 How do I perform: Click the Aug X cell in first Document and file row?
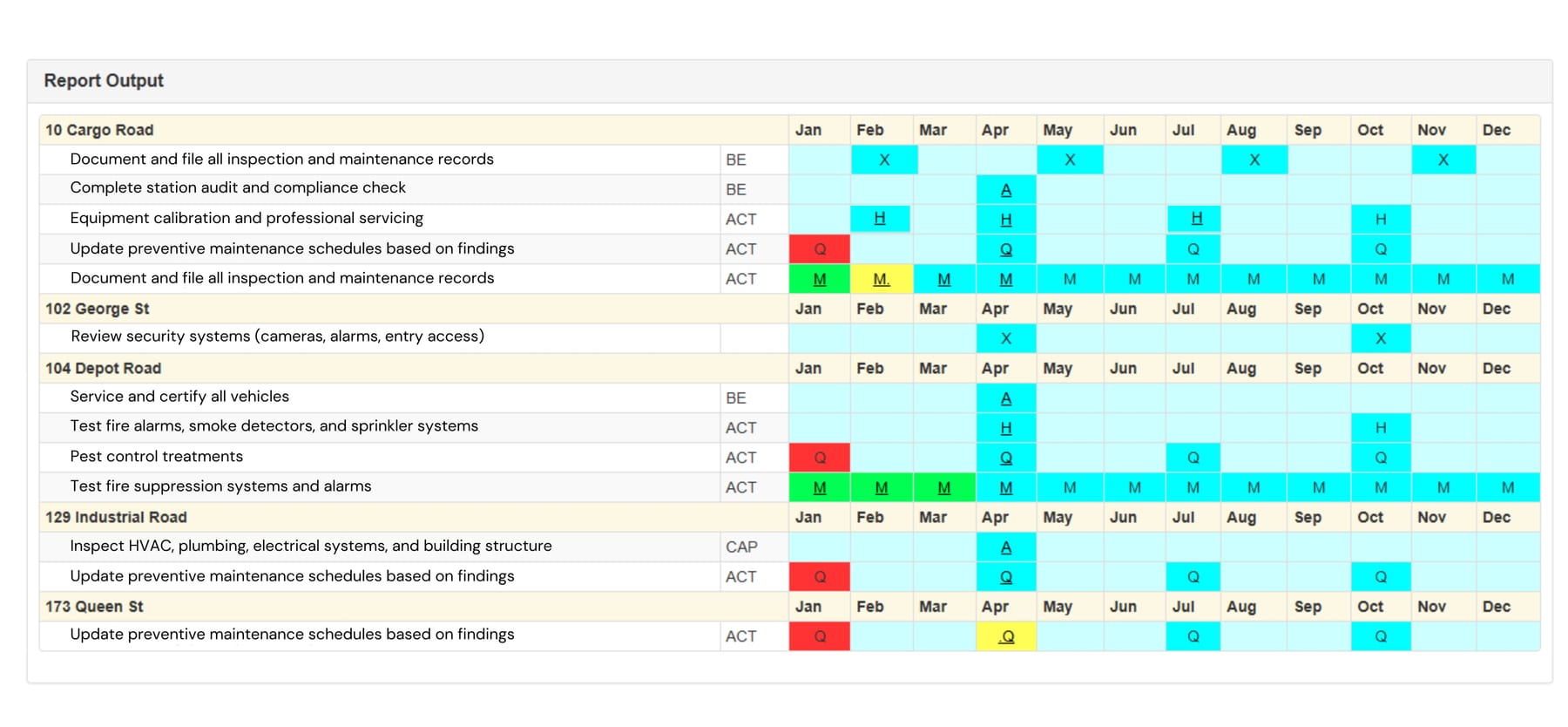[x=1254, y=160]
